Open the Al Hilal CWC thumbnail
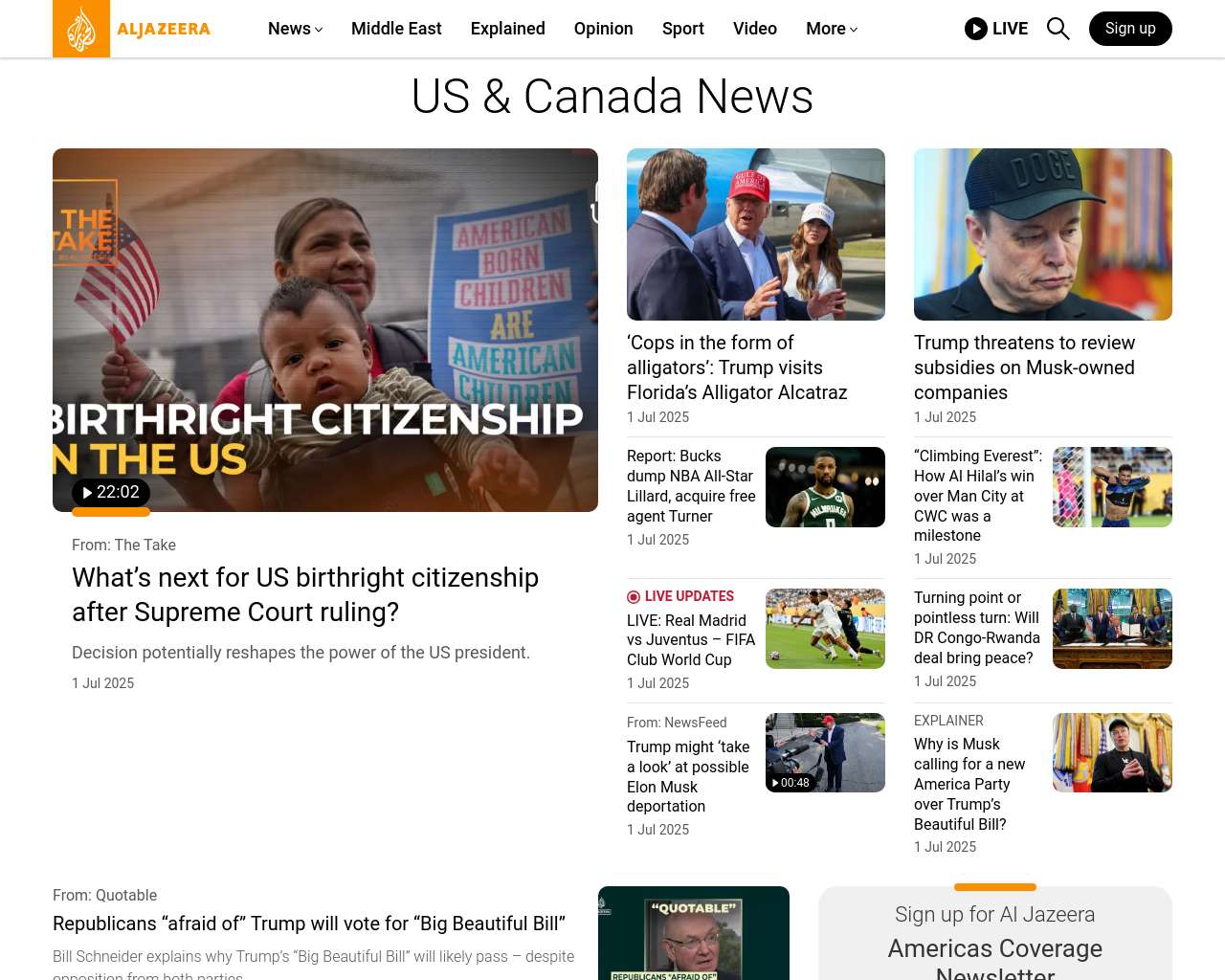The image size is (1225, 980). 1112,487
